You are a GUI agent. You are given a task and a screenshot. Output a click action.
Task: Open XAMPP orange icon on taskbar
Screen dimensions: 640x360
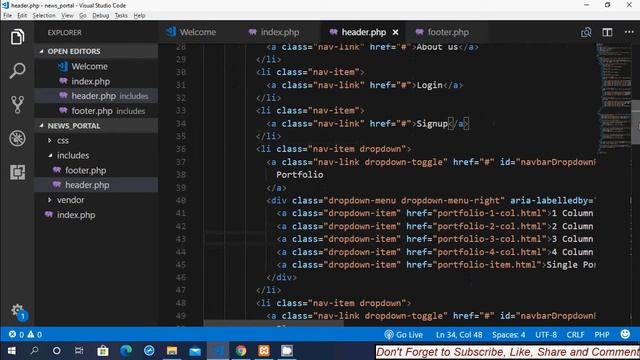(264, 351)
